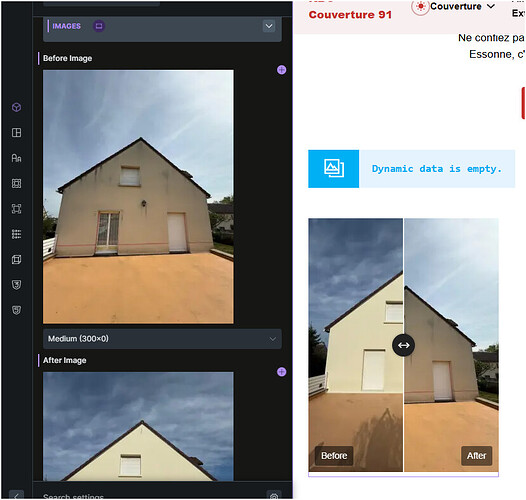526x500 pixels.
Task: Open the HTML5 shield icon
Action: click(16, 310)
